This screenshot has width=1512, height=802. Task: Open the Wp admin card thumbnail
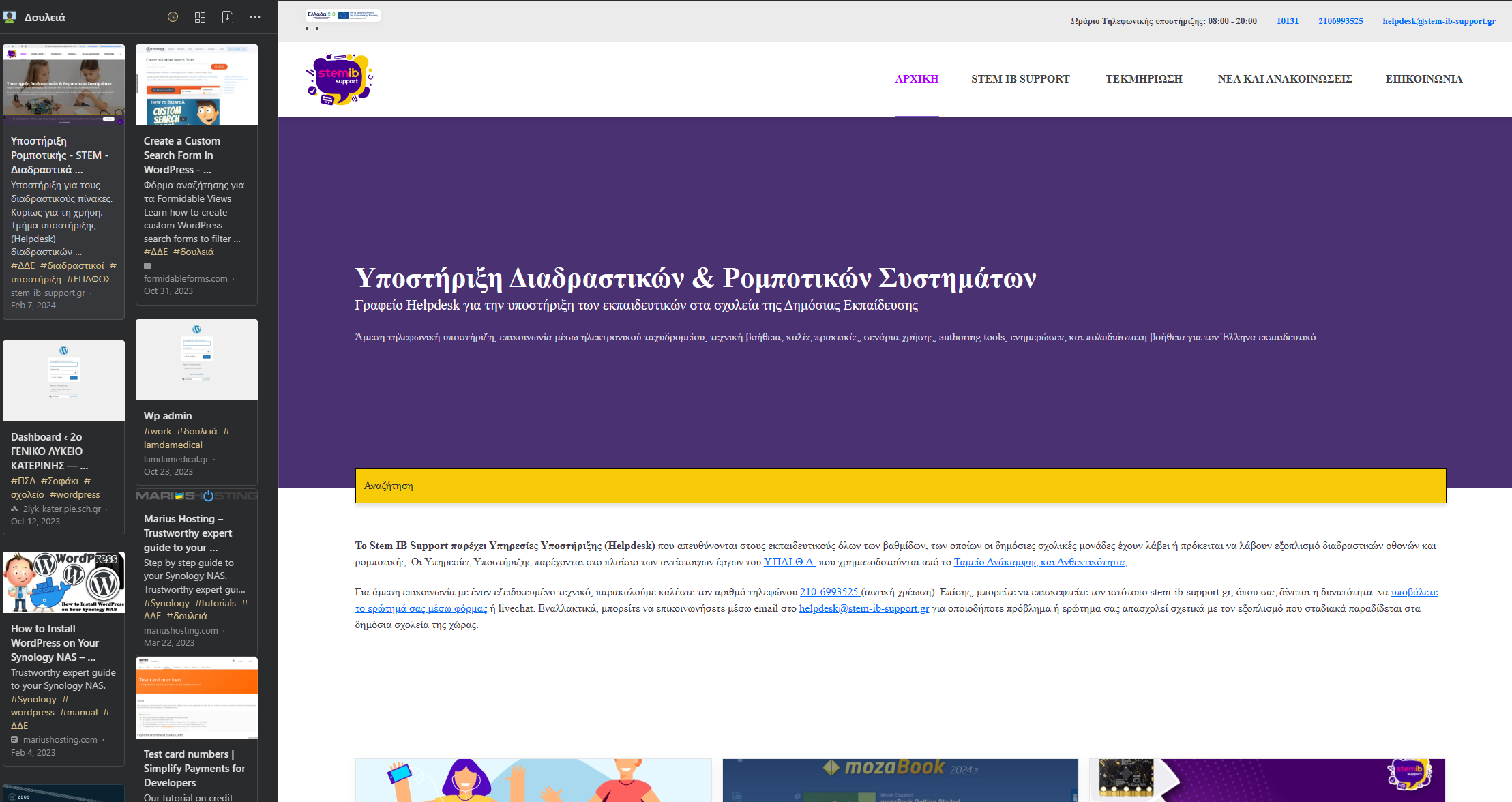(x=196, y=359)
